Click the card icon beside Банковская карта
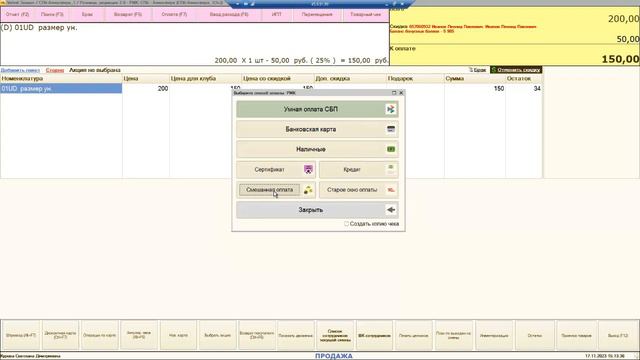Viewport: 640px width, 360px height. (x=391, y=129)
